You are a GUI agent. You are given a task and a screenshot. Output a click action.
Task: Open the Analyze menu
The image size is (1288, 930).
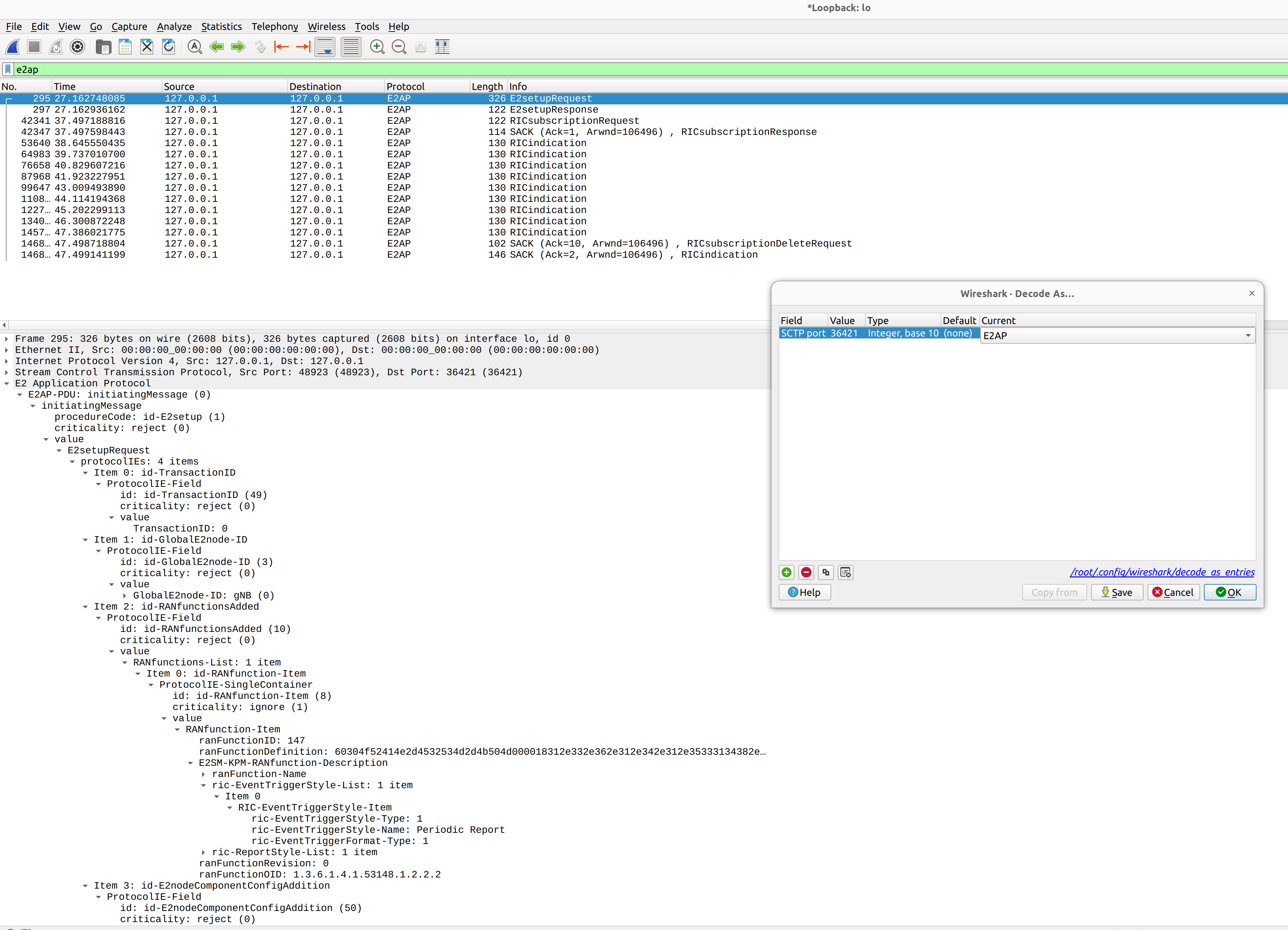click(174, 27)
